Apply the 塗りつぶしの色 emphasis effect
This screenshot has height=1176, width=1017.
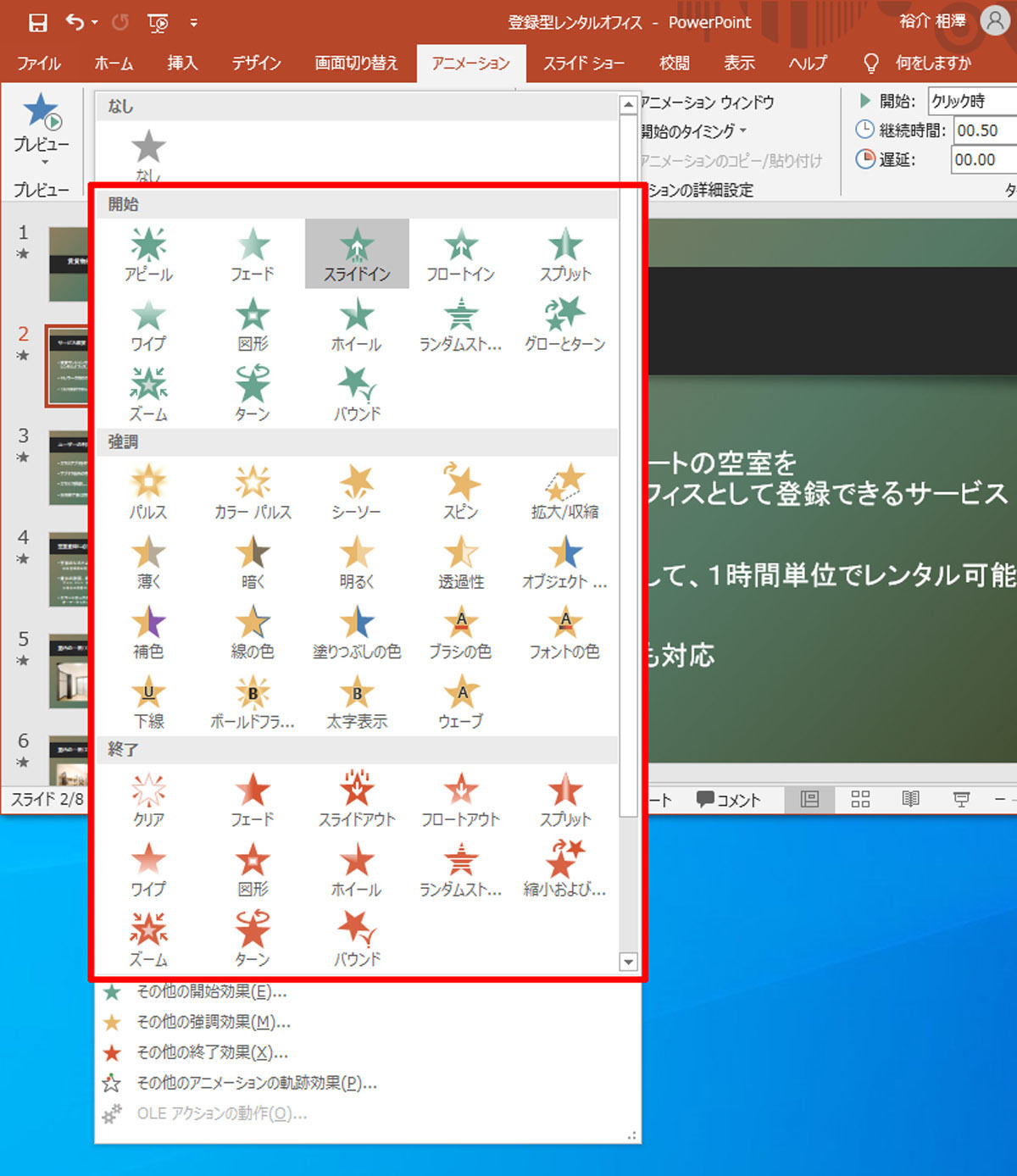357,632
